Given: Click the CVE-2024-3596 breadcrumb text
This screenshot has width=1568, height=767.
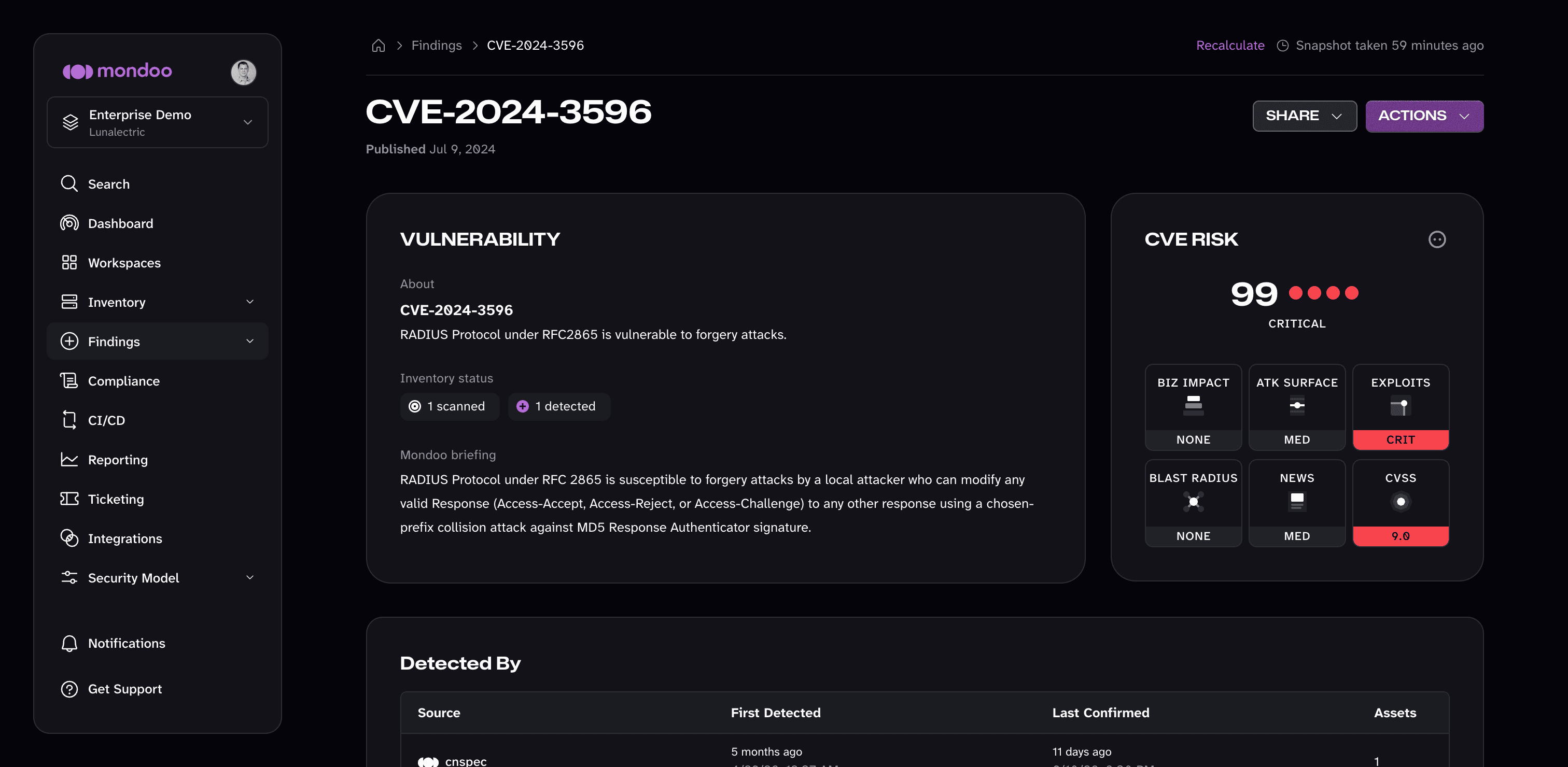Looking at the screenshot, I should pos(535,46).
